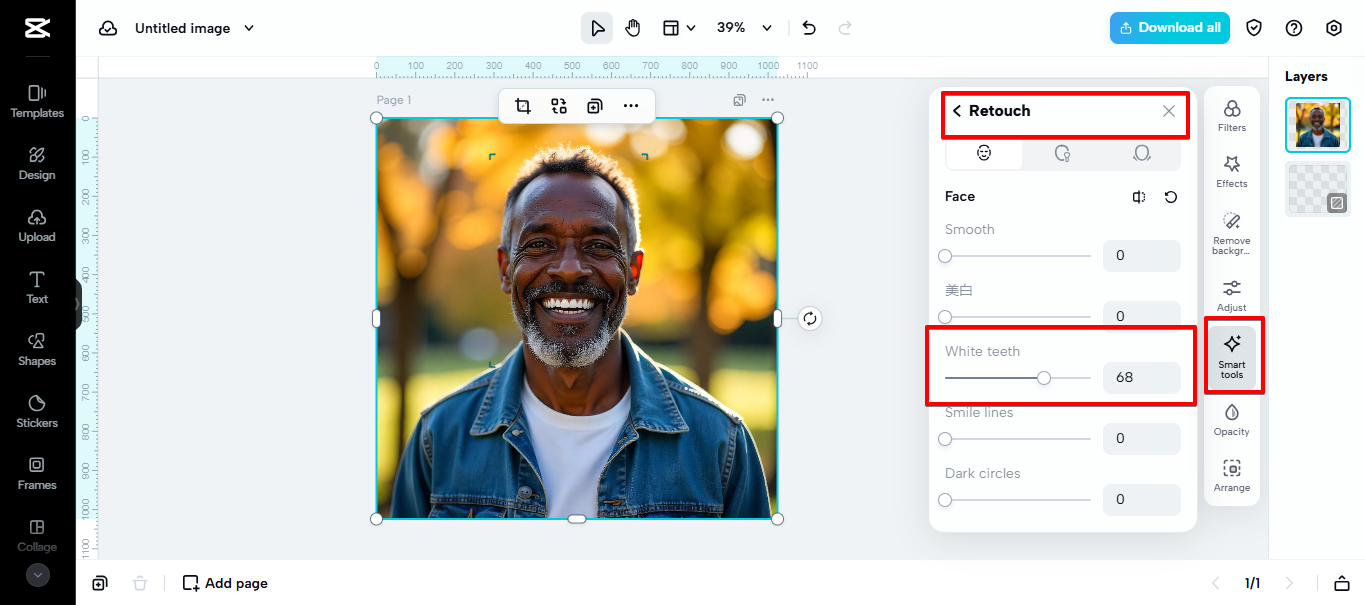The width and height of the screenshot is (1365, 605).
Task: Open the Effects panel
Action: click(x=1232, y=171)
